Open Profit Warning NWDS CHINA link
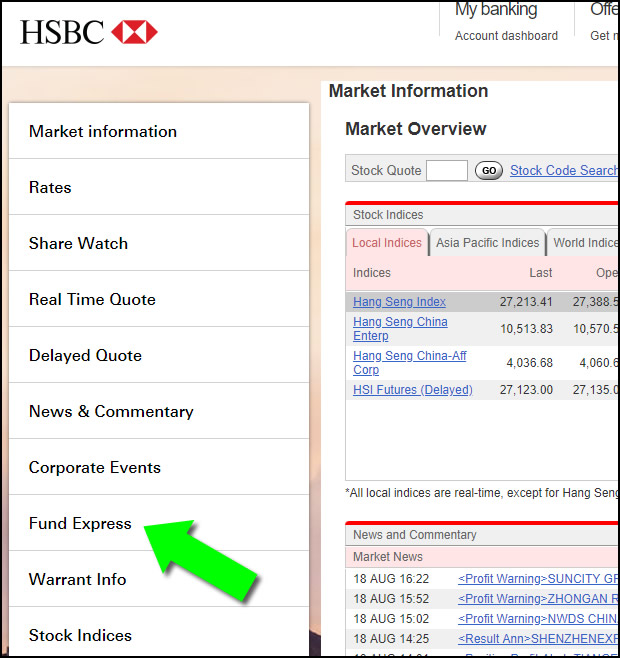 pos(537,619)
